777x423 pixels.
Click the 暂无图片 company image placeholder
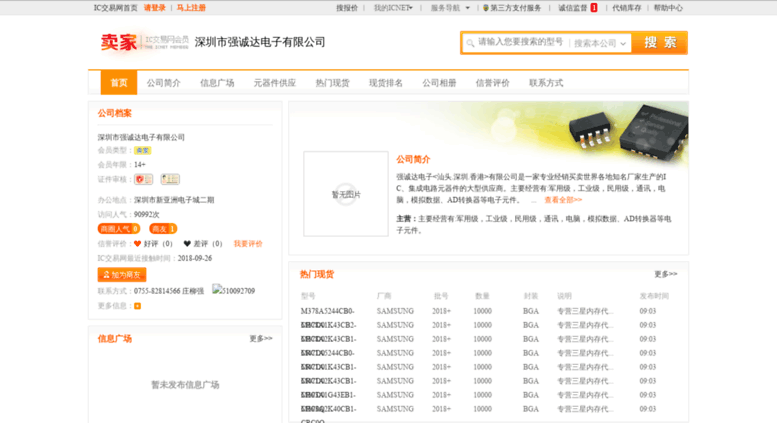tap(346, 194)
